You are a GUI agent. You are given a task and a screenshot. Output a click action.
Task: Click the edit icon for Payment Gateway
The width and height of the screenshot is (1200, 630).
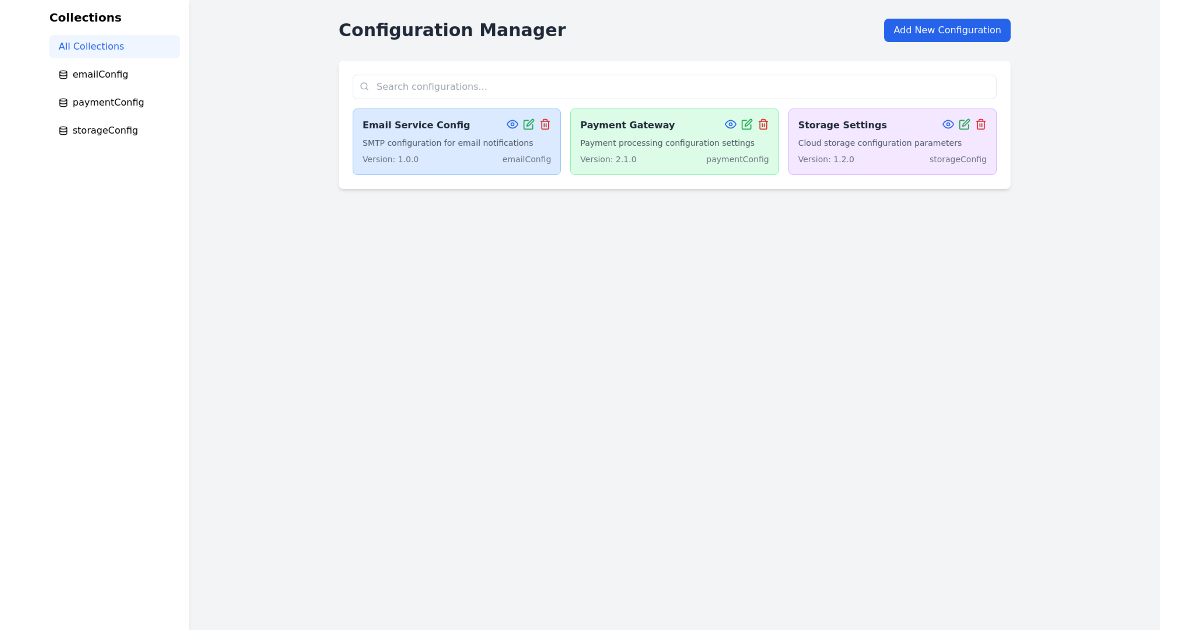tap(746, 124)
